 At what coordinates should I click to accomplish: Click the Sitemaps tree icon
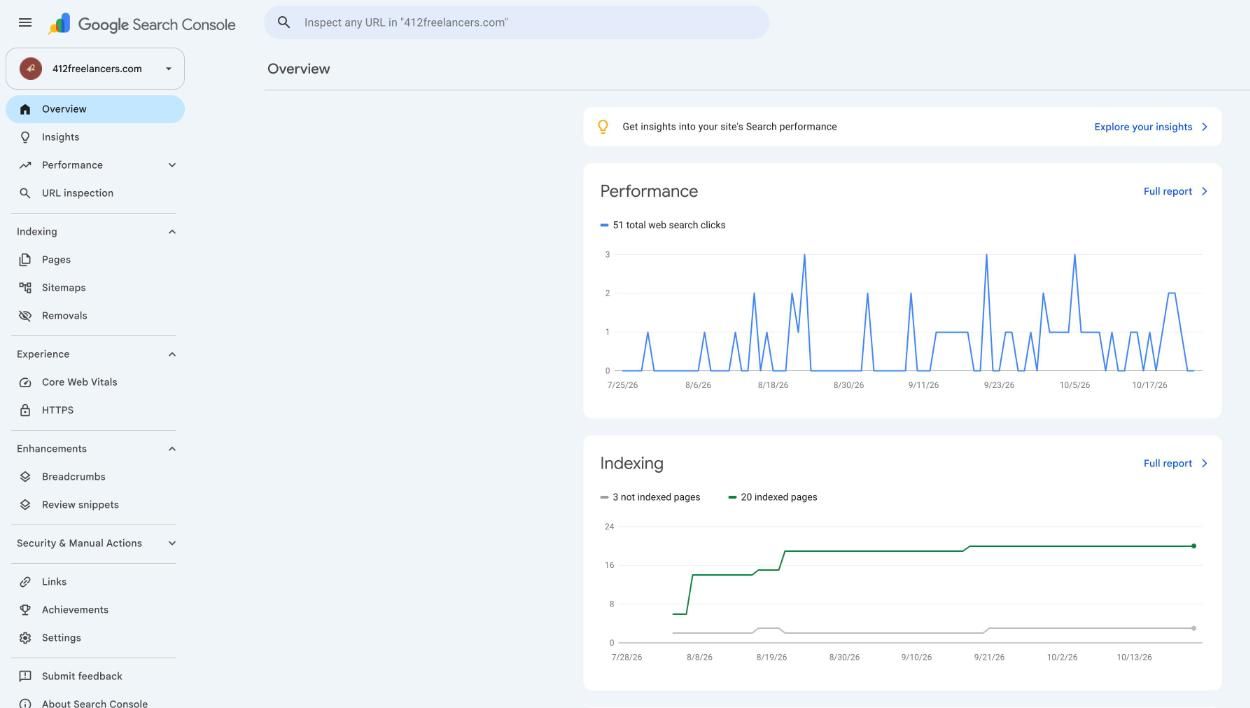pyautogui.click(x=25, y=288)
